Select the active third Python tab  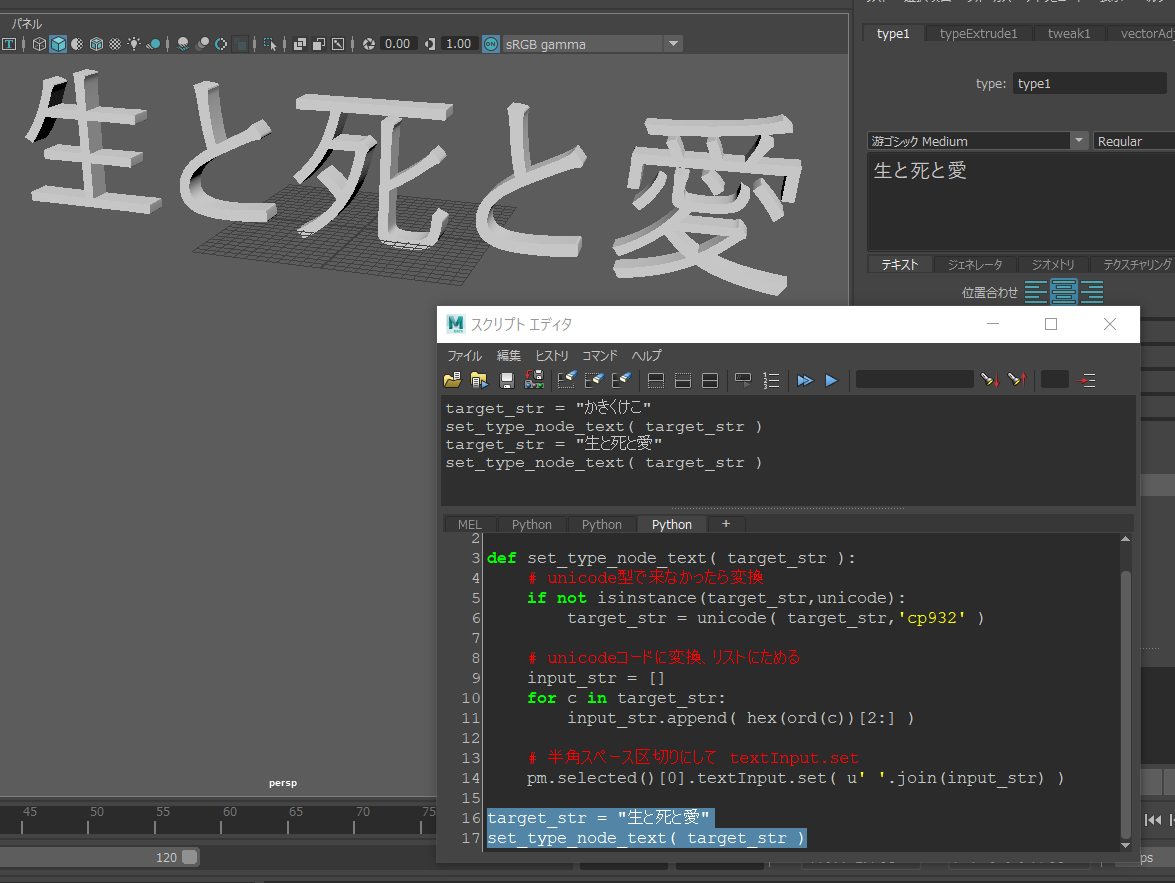[671, 525]
